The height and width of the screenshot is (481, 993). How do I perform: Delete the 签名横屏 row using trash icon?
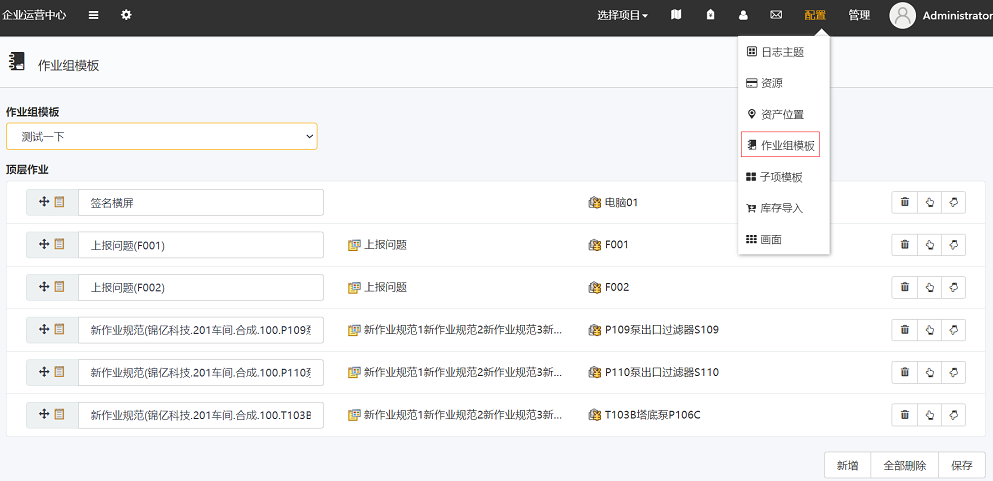(905, 202)
